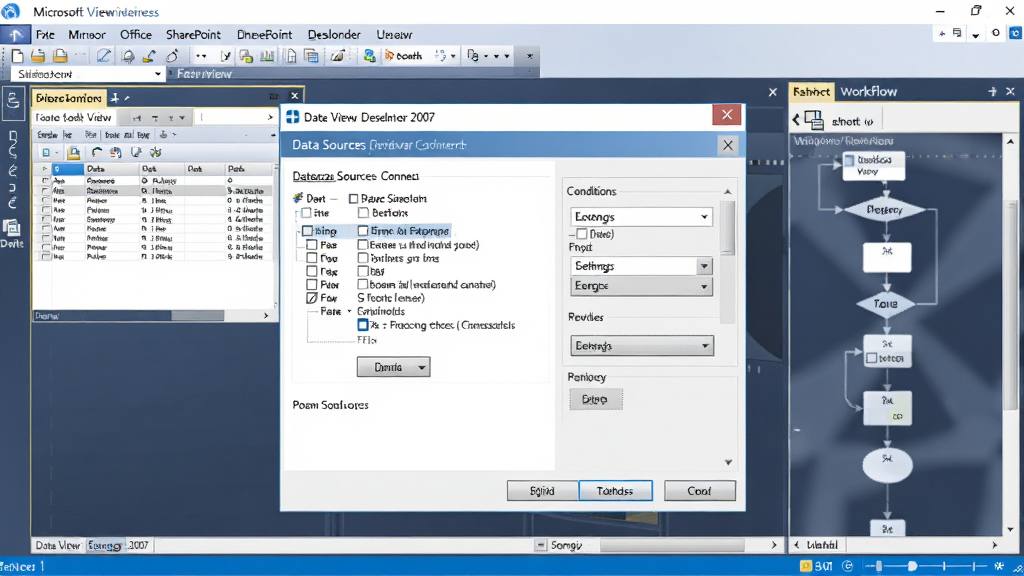Click the table layout icon in main toolbar
The image size is (1024, 576).
point(312,56)
